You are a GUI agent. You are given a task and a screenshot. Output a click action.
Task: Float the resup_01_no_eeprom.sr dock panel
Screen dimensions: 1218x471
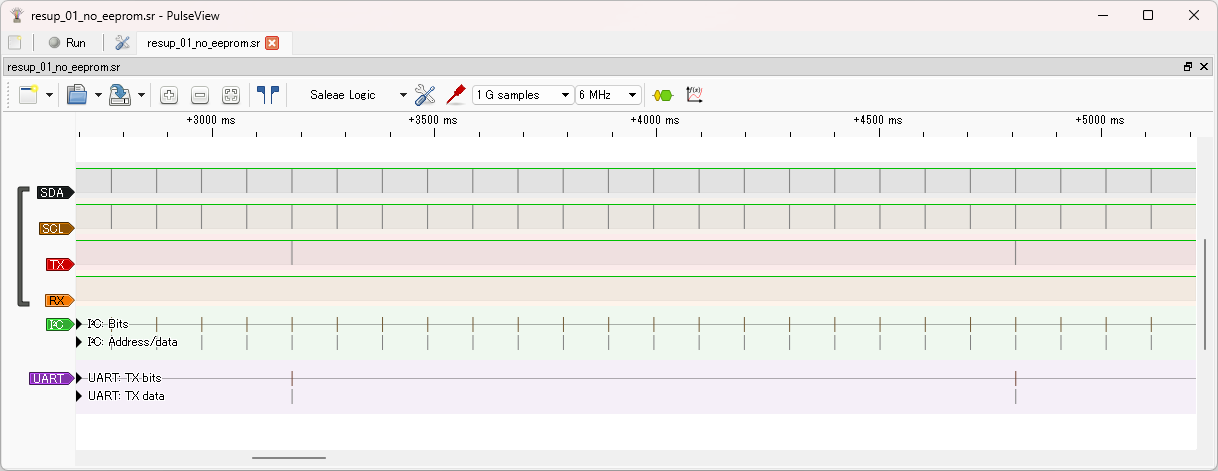click(x=1188, y=66)
